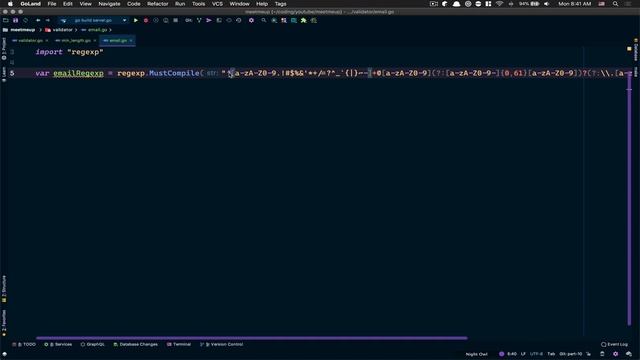Image resolution: width=640 pixels, height=360 pixels.
Task: Click the Save All icon
Action: (x=16, y=20)
